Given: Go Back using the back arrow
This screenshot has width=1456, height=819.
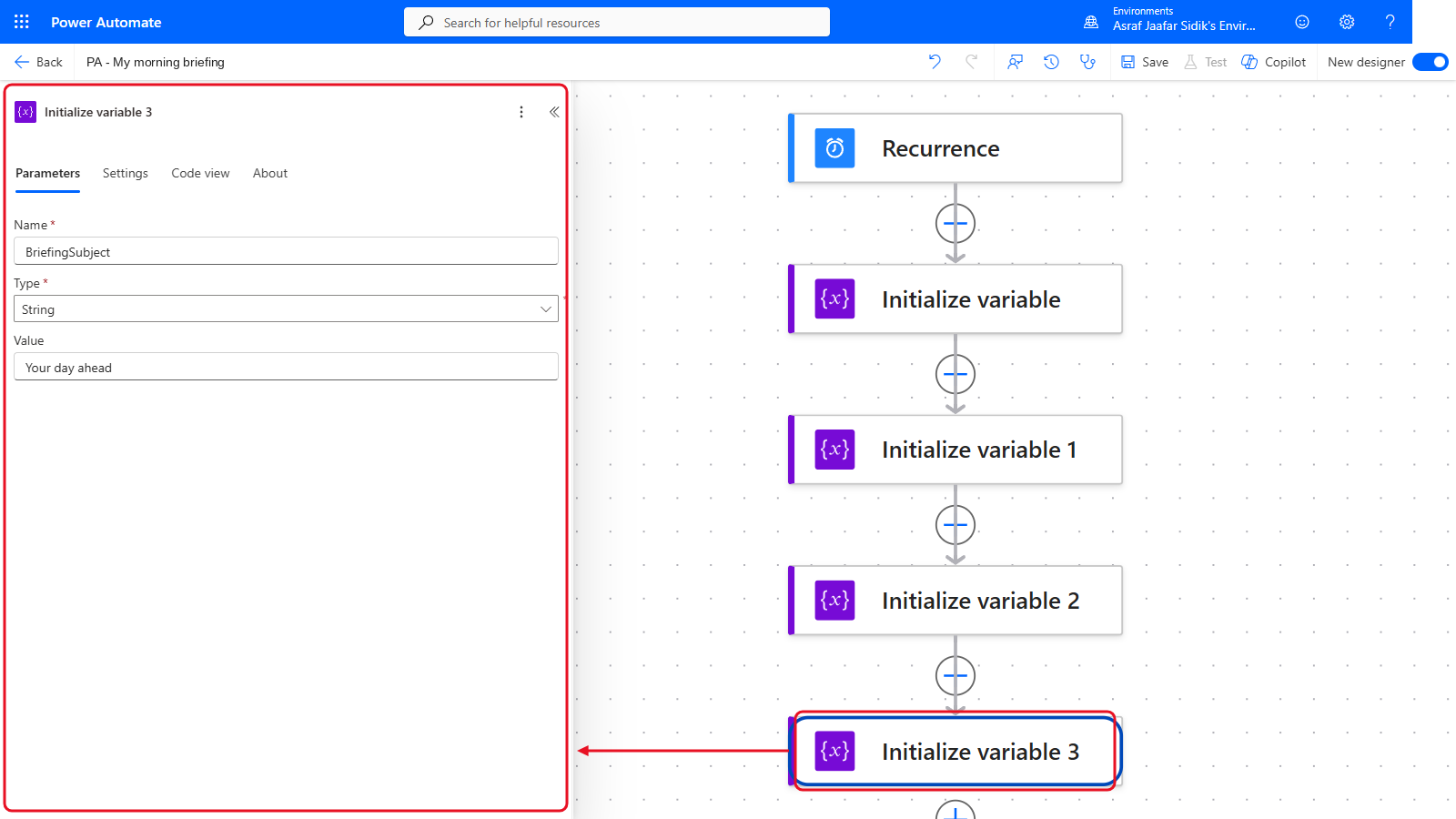Looking at the screenshot, I should coord(38,62).
